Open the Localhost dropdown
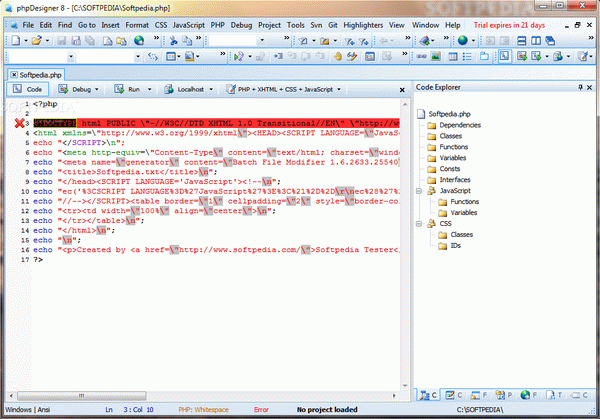The width and height of the screenshot is (600, 419). click(x=211, y=89)
